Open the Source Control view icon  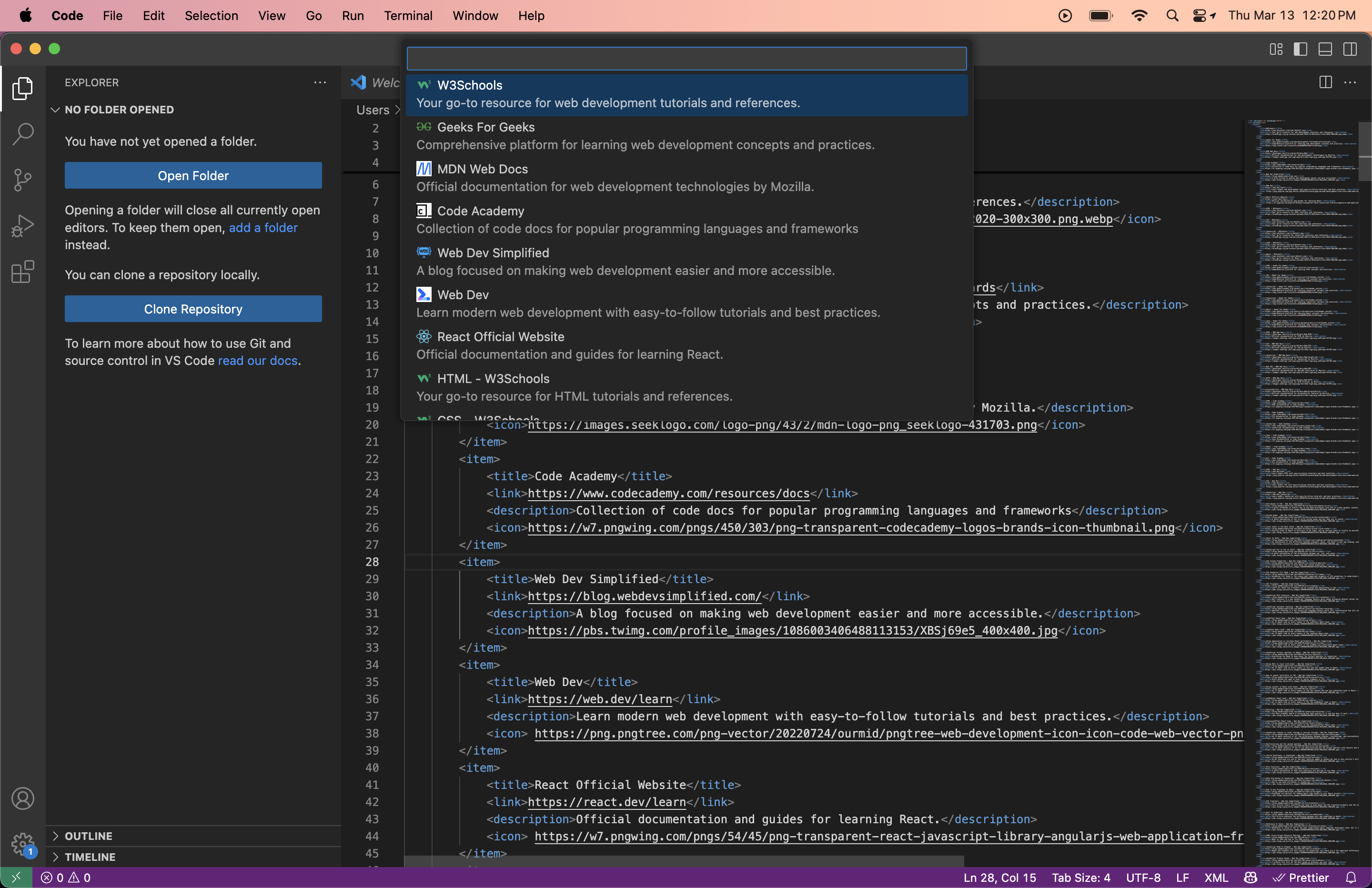(23, 180)
